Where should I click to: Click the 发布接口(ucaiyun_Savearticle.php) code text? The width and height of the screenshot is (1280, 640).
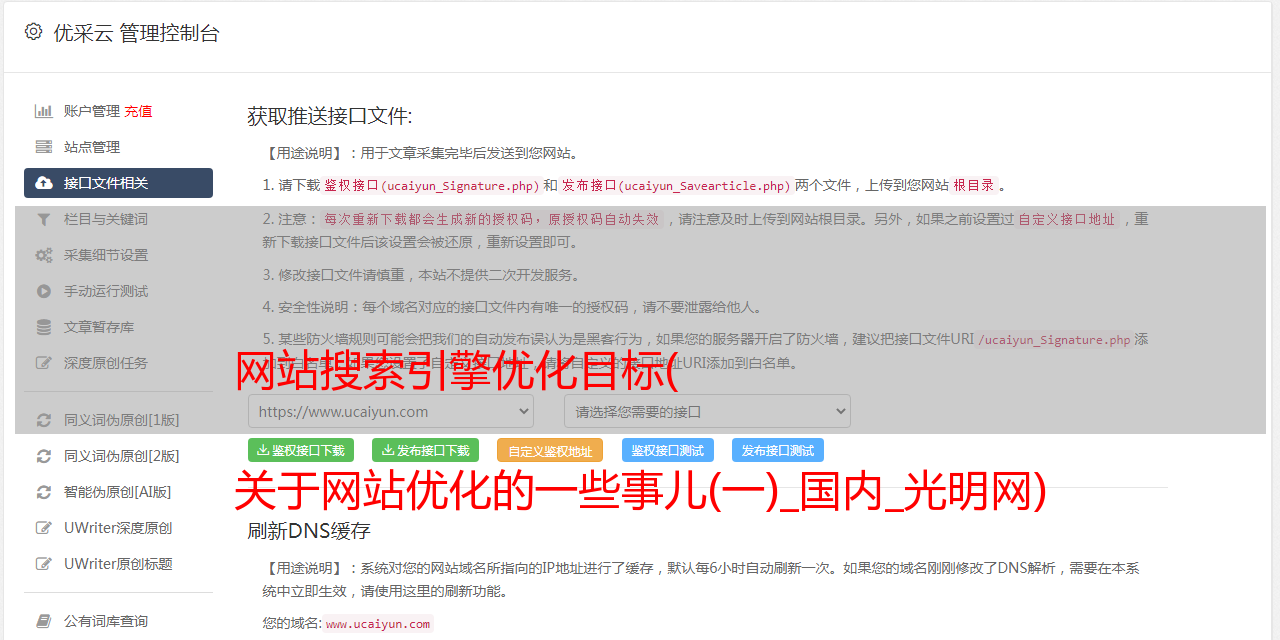676,185
